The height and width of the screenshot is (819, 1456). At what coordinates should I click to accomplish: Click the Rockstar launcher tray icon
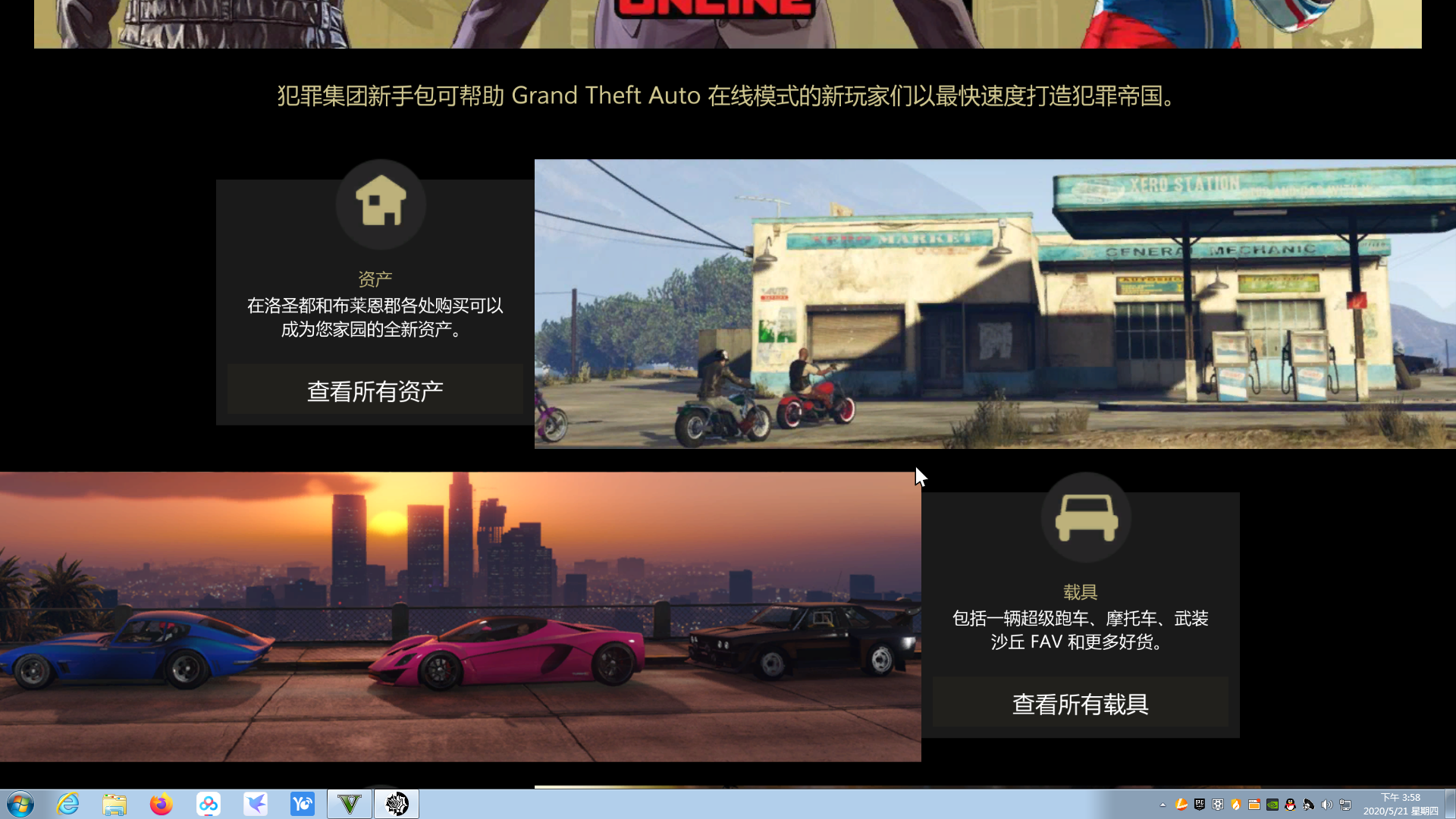[1309, 805]
